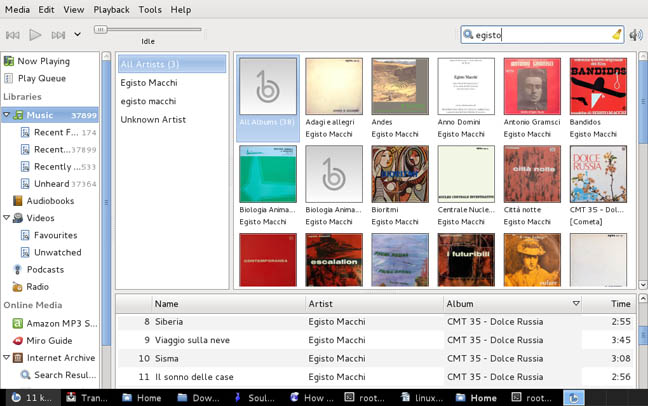Image resolution: width=648 pixels, height=406 pixels.
Task: Click the Soul... taskbar item
Action: tap(255, 398)
